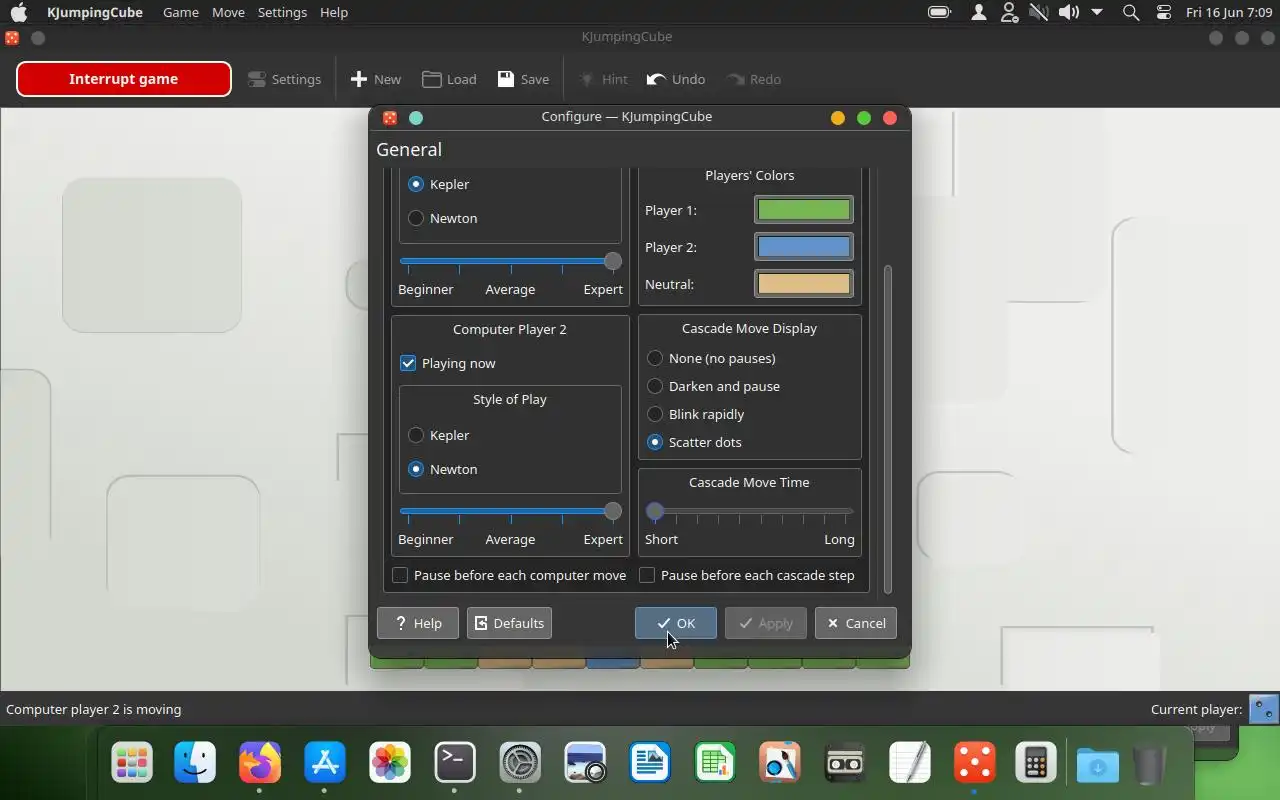
Task: Click Neutral tan color swatch
Action: pyautogui.click(x=804, y=284)
